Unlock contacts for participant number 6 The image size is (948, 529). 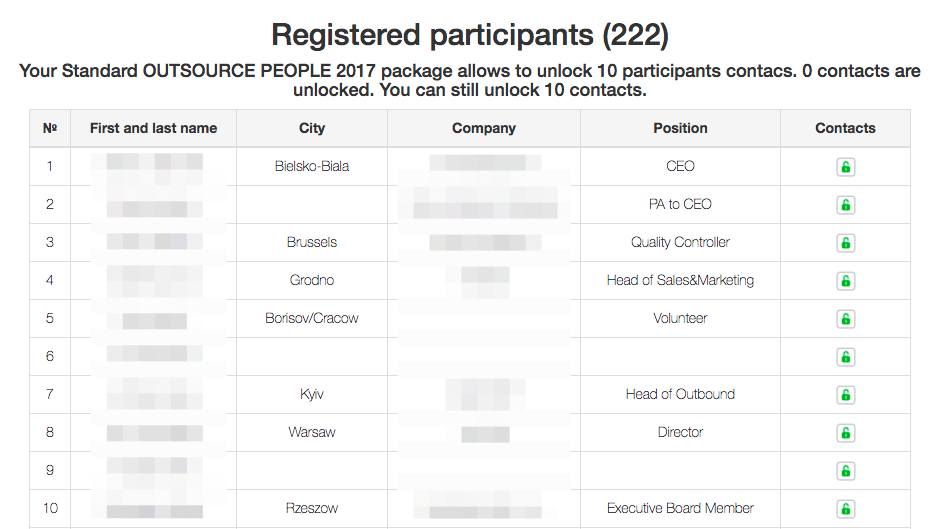click(x=845, y=357)
